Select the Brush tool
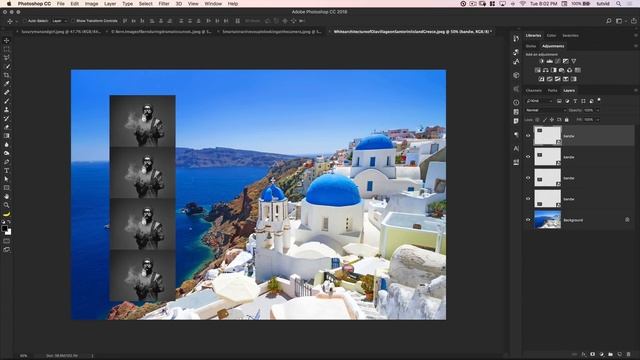Viewport: 640px width, 360px height. point(7,101)
